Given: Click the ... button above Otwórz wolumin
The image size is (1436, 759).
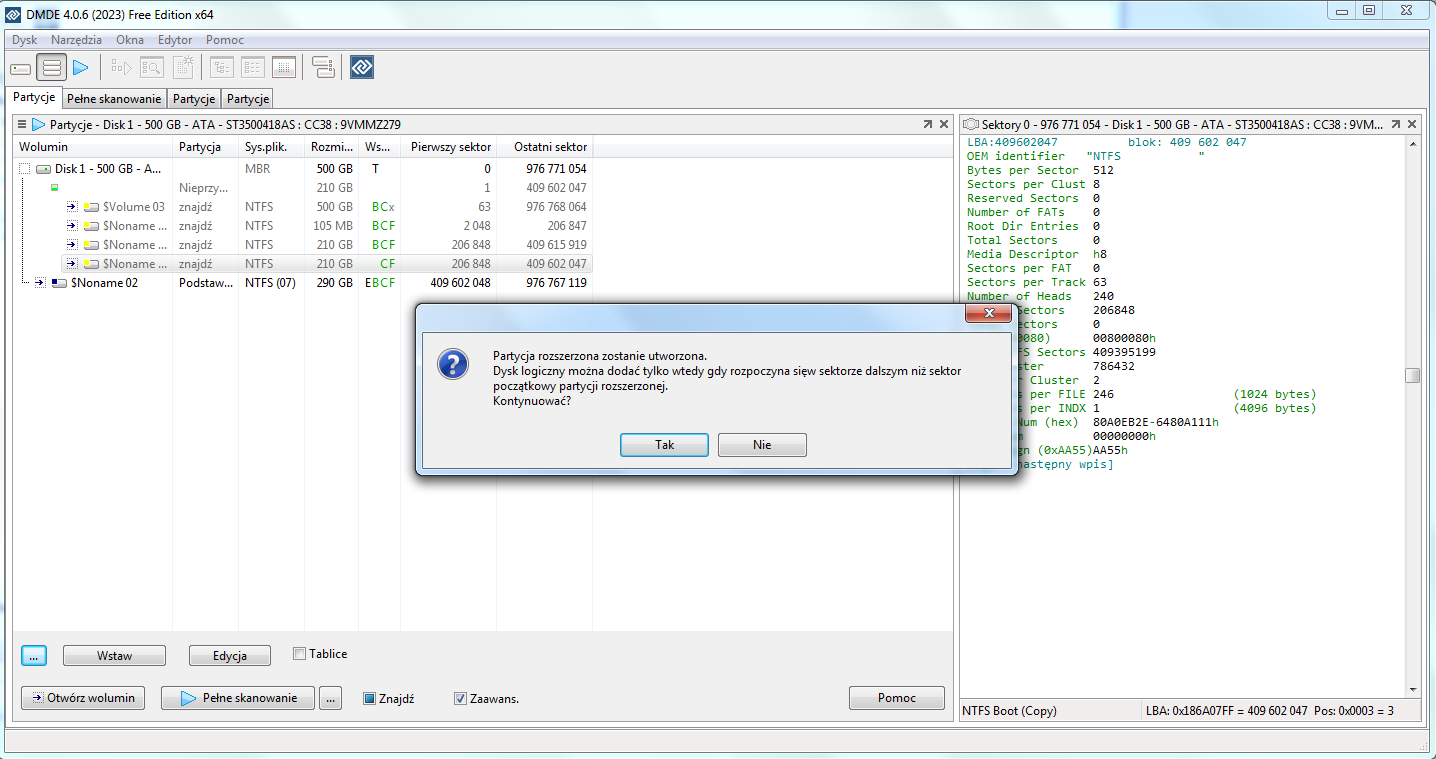Looking at the screenshot, I should coord(34,656).
